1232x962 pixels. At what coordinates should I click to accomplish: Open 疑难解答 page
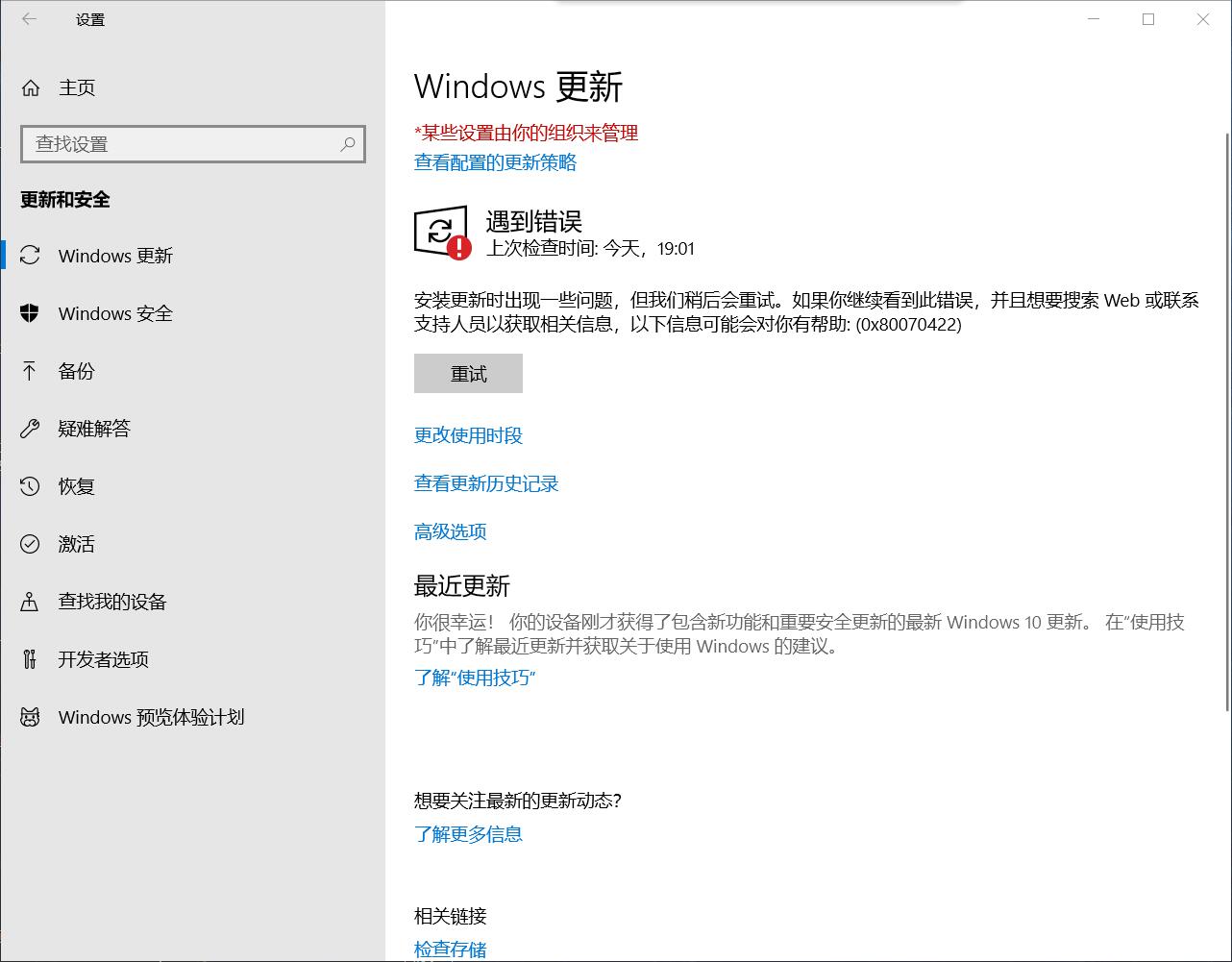(192, 429)
